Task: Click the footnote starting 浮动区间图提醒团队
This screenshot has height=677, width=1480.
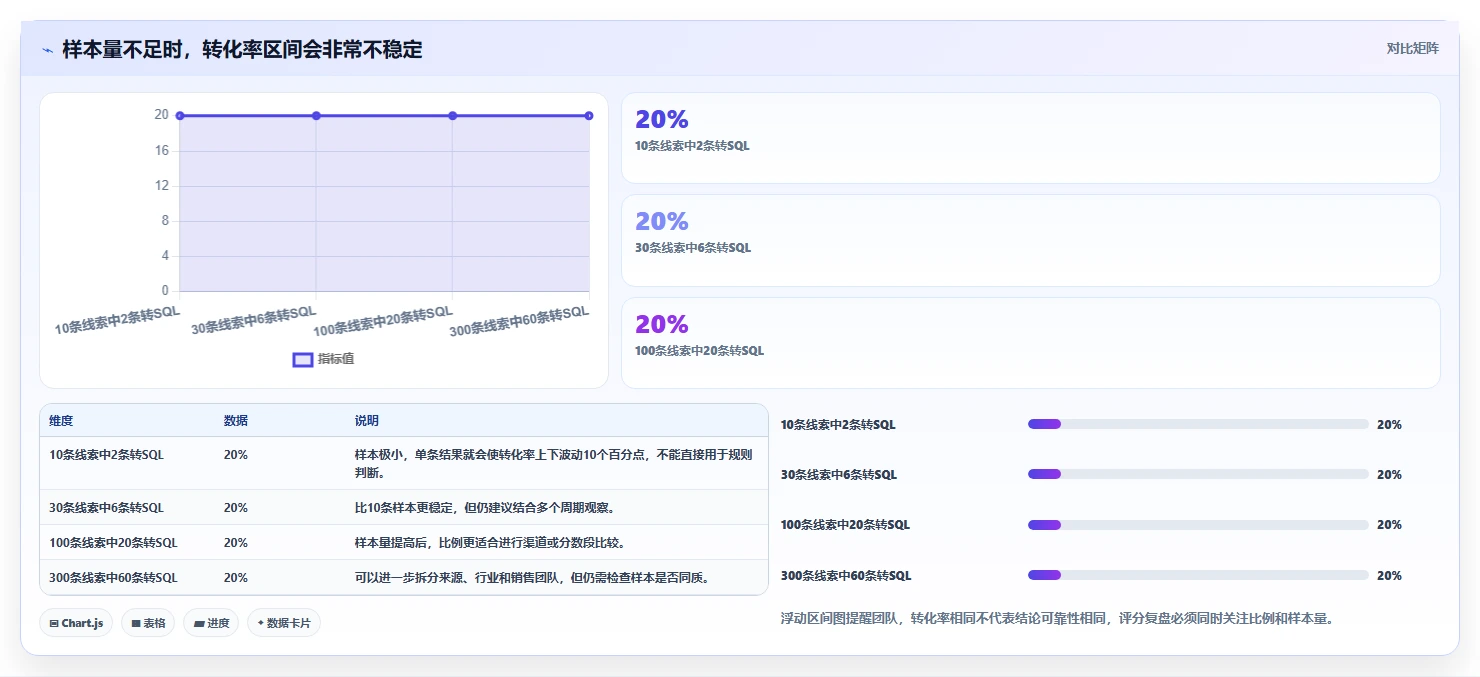Action: pyautogui.click(x=1057, y=619)
